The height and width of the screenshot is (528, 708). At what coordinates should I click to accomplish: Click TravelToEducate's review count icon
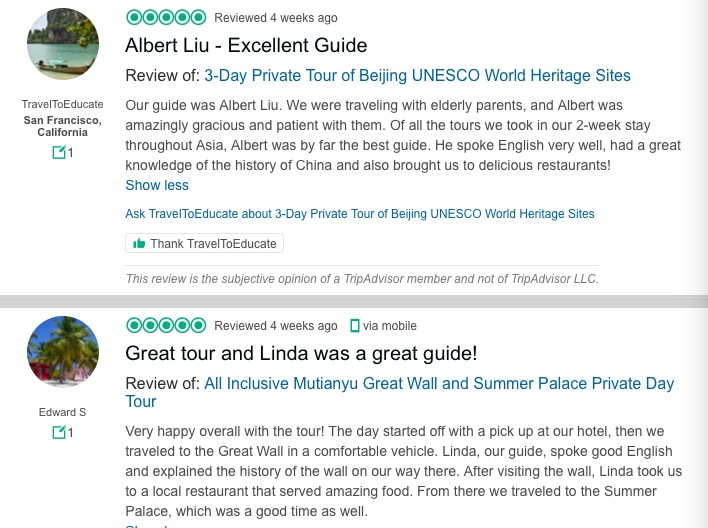[59, 153]
